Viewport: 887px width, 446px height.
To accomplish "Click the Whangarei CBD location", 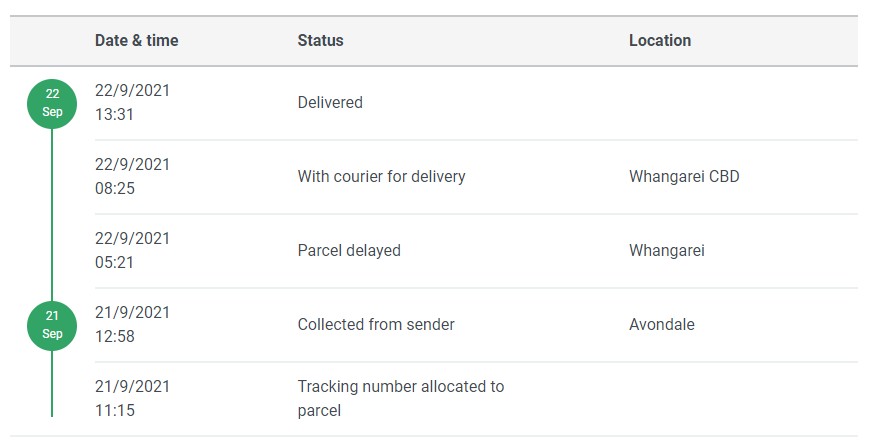I will pyautogui.click(x=684, y=177).
